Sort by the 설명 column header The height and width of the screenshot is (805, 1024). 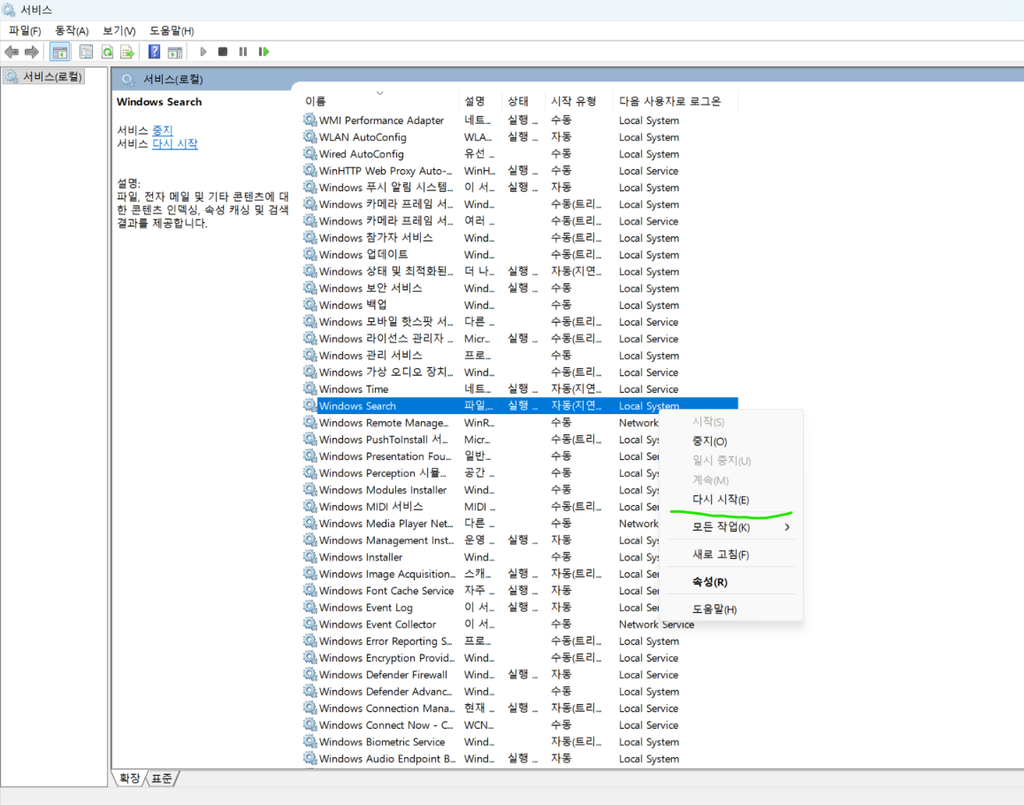click(x=475, y=101)
